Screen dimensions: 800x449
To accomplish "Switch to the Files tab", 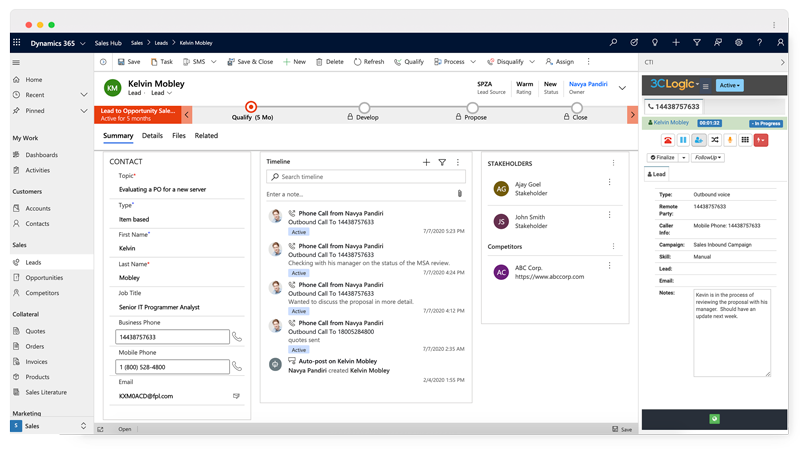I will pos(179,136).
